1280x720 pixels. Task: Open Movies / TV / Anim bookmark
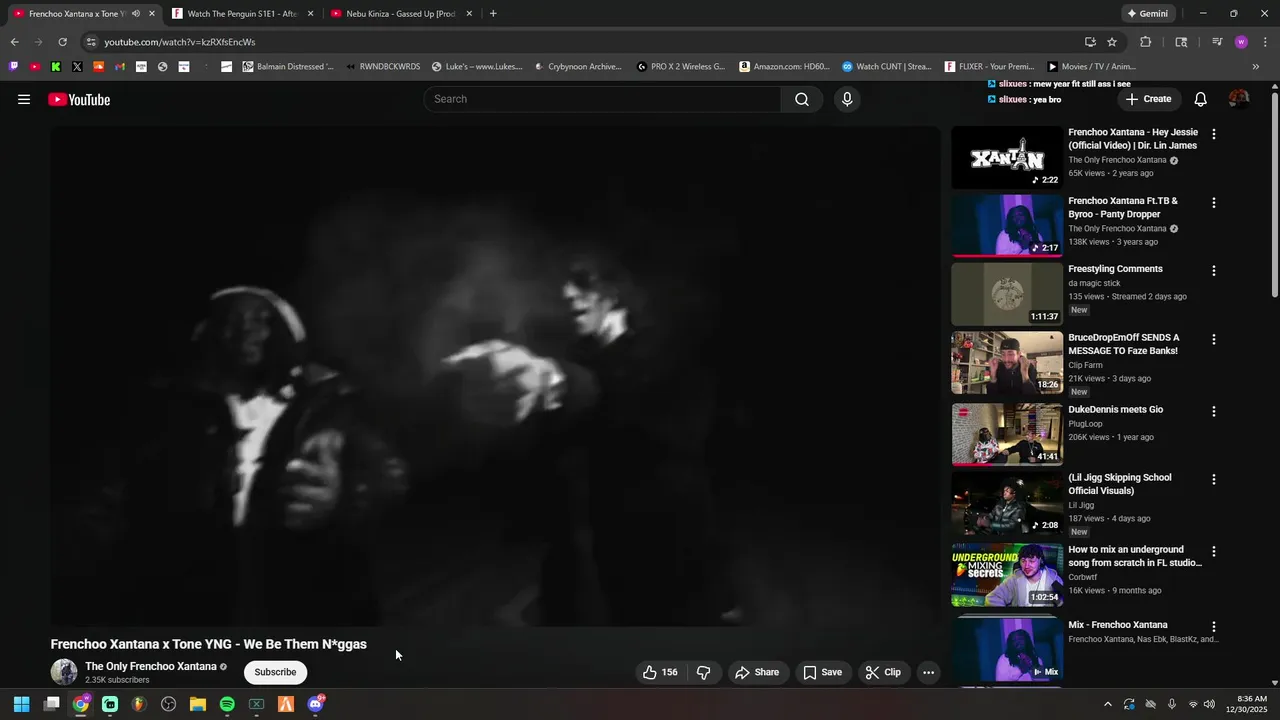pos(1091,67)
